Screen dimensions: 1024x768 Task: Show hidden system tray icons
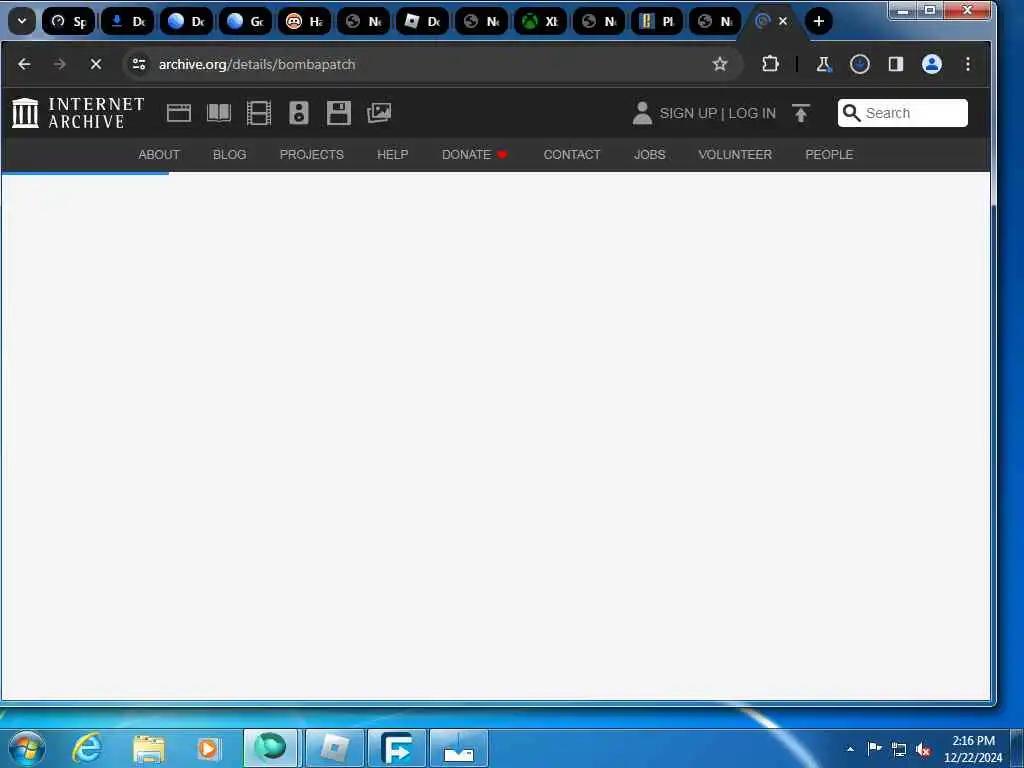coord(850,749)
